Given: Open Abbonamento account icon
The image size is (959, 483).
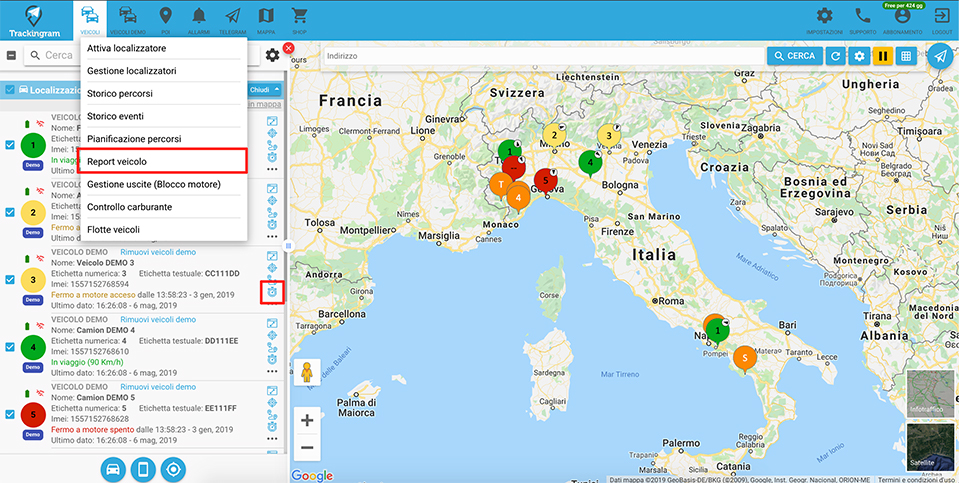Looking at the screenshot, I should 903,20.
